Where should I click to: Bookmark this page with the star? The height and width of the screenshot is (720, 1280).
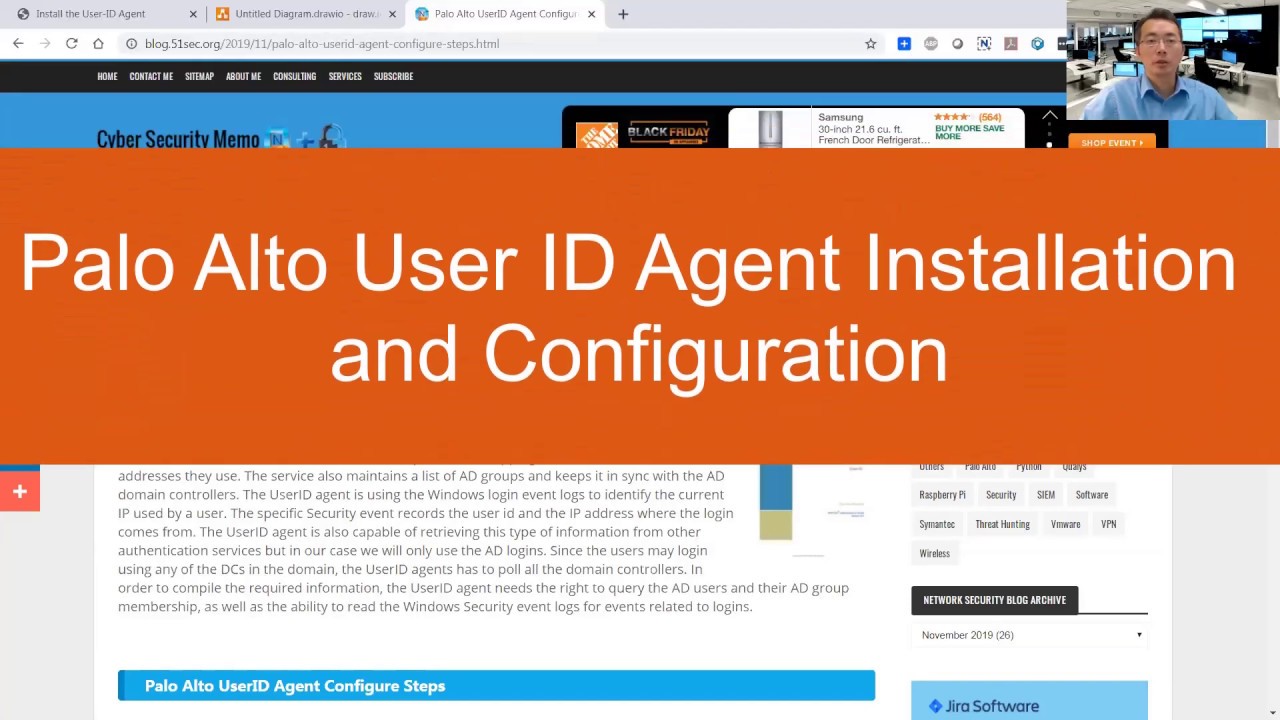click(x=871, y=44)
